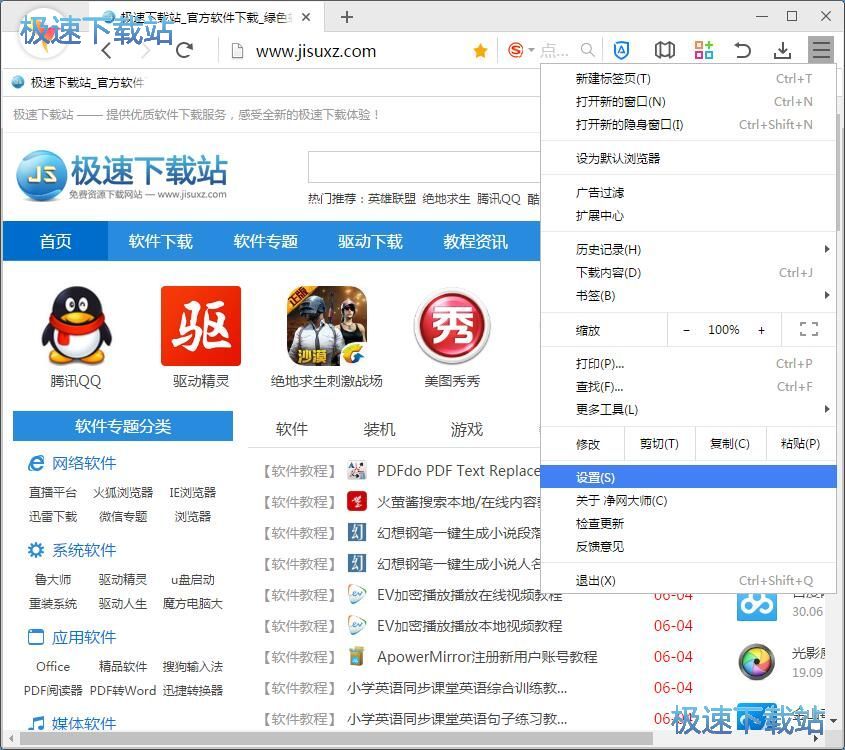Open the reading mode book icon

tap(664, 51)
